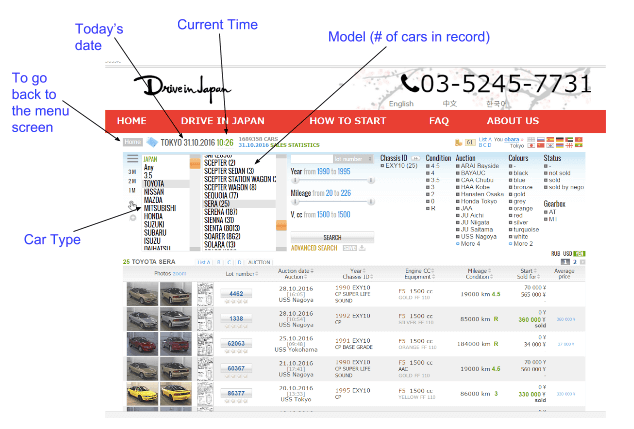634x429 pixels.
Task: Click the download icon beside SAVE
Action: 362,248
